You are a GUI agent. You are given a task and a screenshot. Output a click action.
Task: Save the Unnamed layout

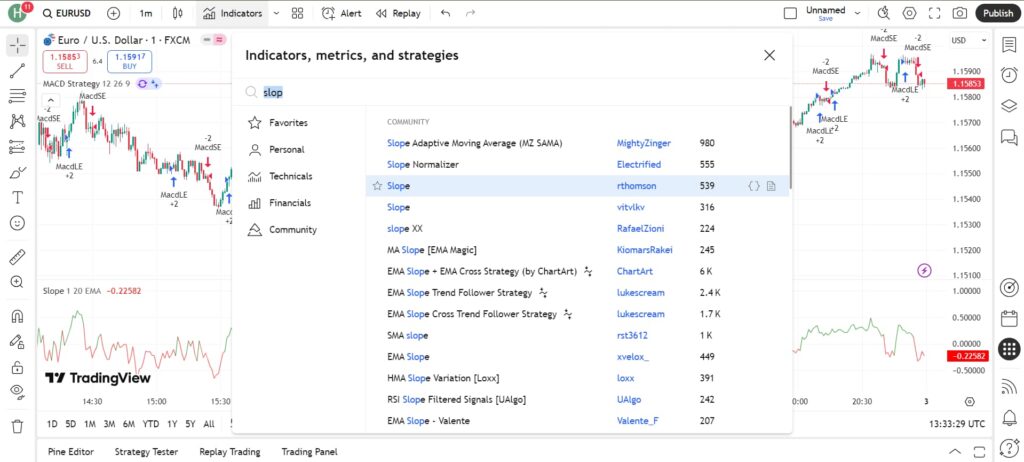pyautogui.click(x=825, y=19)
